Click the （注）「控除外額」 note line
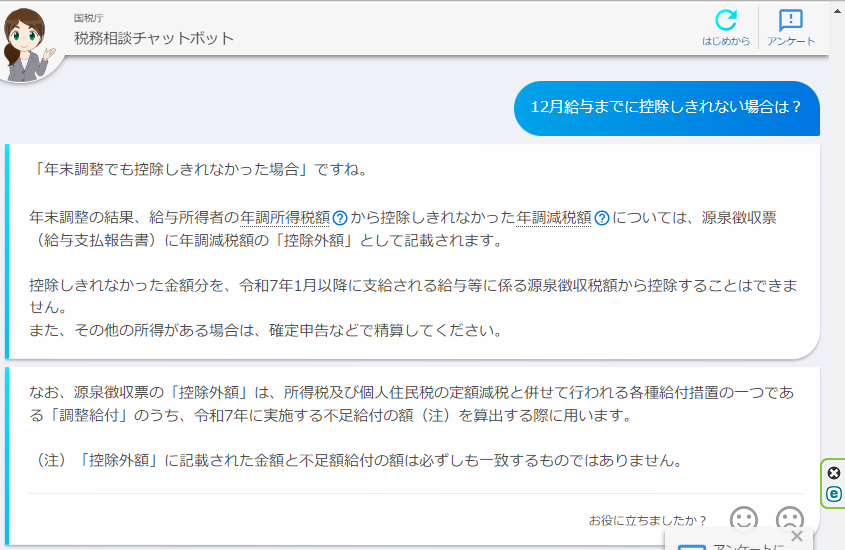845x550 pixels. 357,461
